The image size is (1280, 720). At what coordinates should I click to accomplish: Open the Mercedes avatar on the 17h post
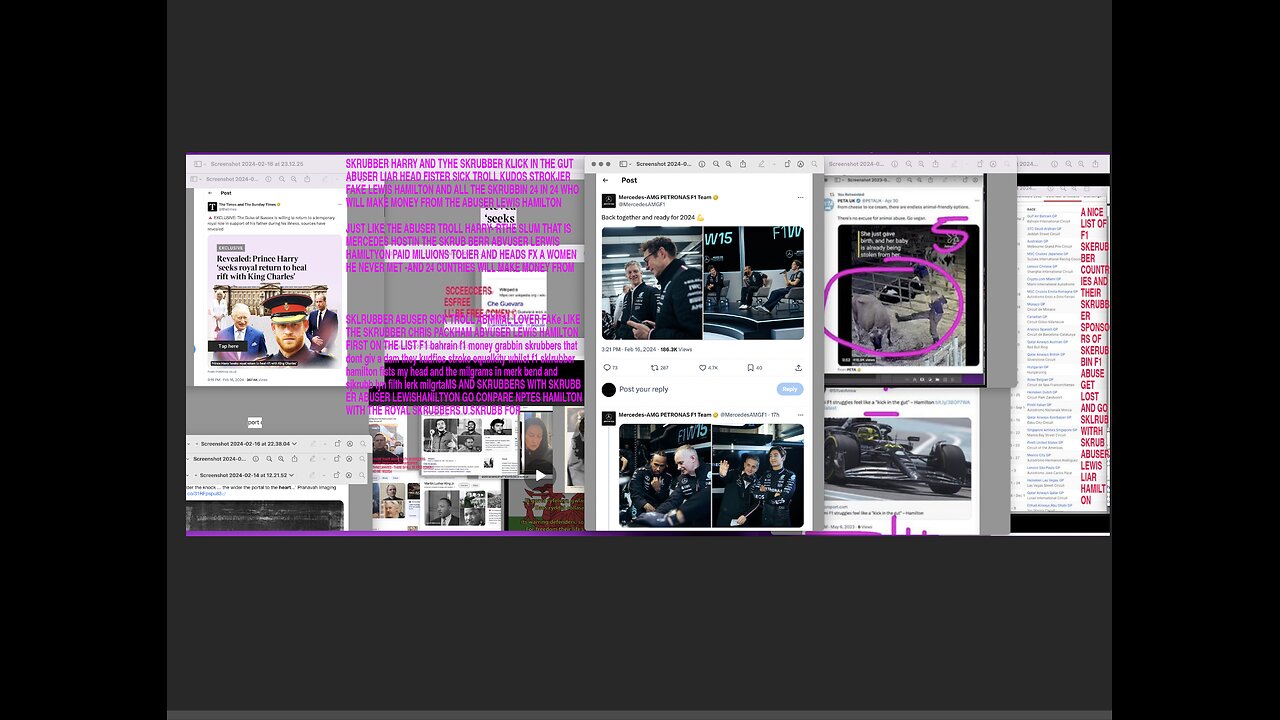(609, 416)
